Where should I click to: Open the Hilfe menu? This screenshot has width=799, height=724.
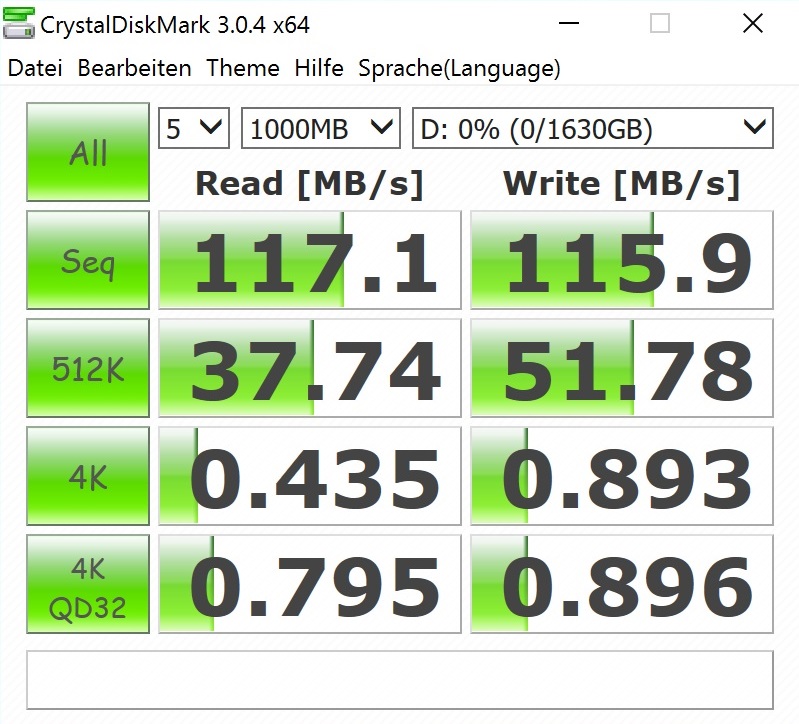click(319, 68)
